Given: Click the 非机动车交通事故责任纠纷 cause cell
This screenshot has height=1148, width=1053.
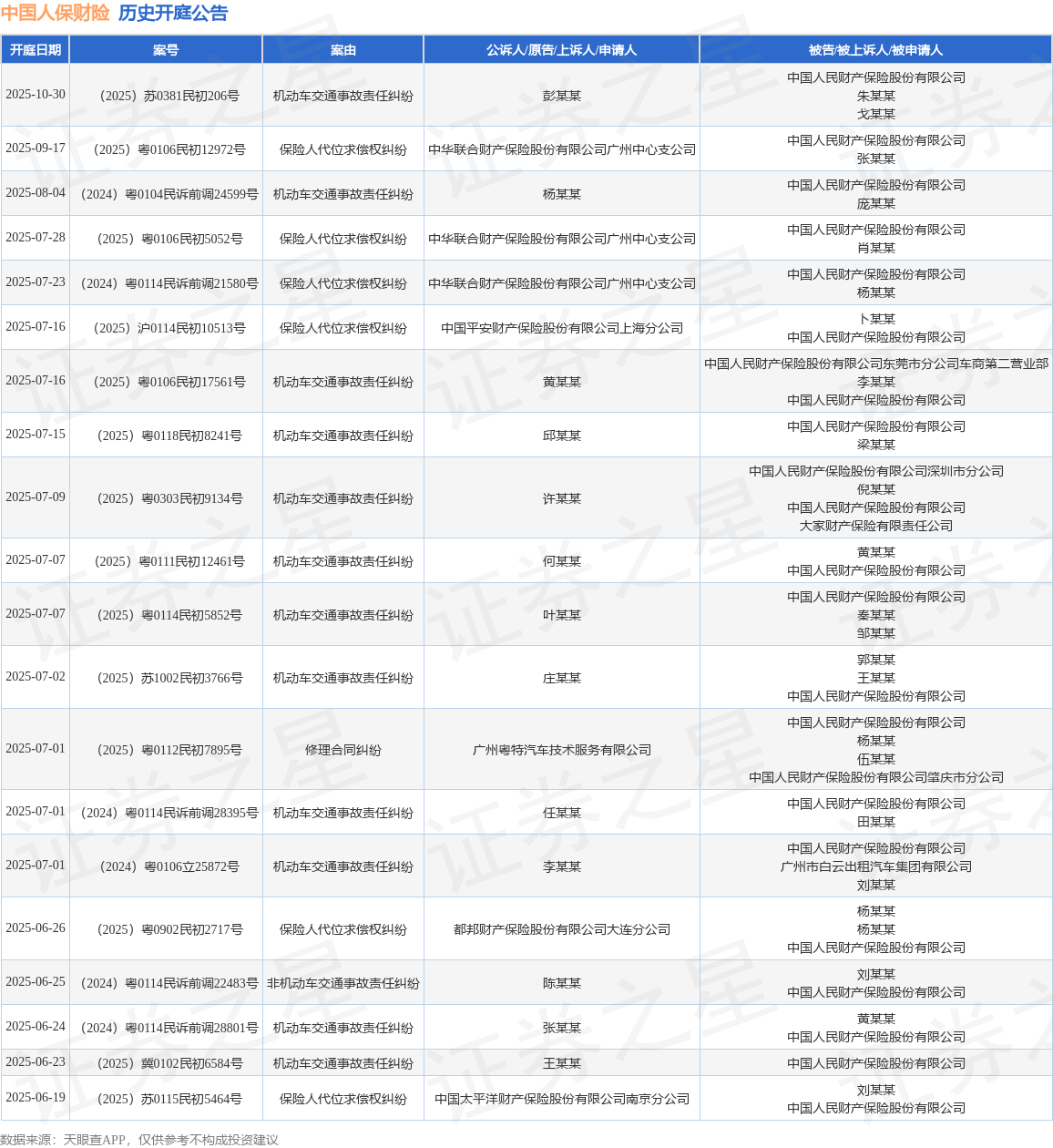Looking at the screenshot, I should coord(343,983).
